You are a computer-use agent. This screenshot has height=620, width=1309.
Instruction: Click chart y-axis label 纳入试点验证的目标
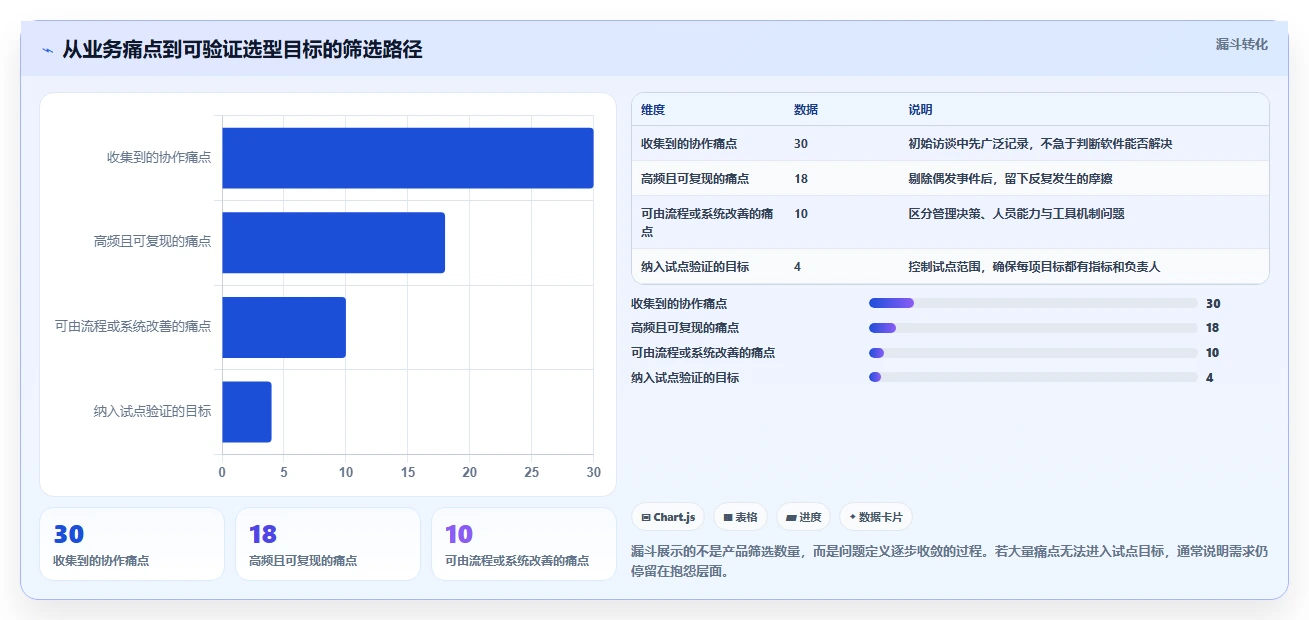coord(153,411)
